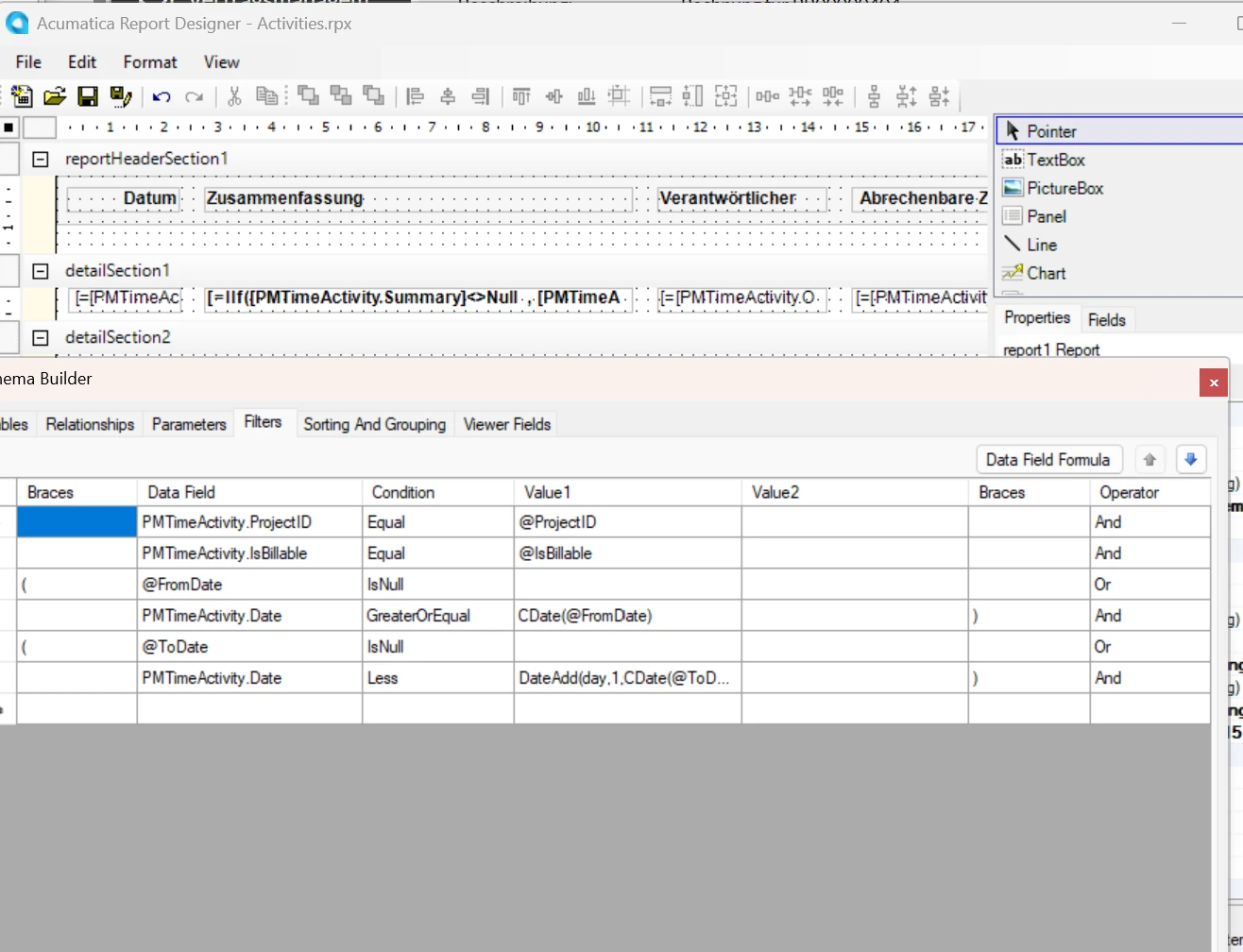Click Decrease Vertical Spacing icon
This screenshot has width=1243, height=952.
(940, 95)
